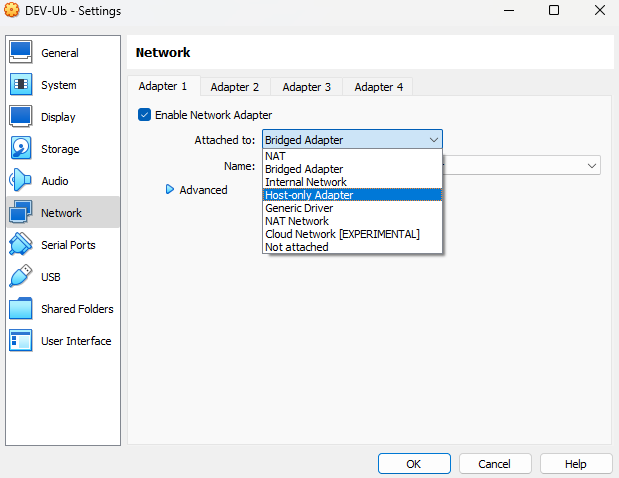Open the User Interface icon
The width and height of the screenshot is (619, 478).
pyautogui.click(x=21, y=341)
